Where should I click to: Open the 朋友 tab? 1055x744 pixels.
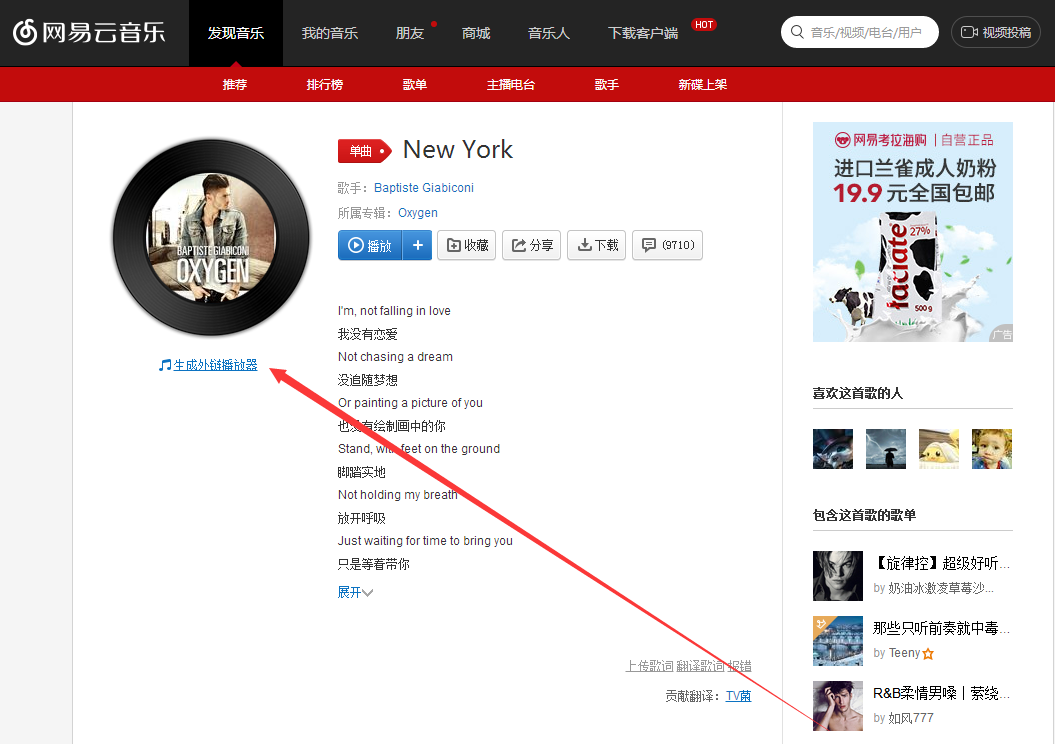click(x=410, y=33)
